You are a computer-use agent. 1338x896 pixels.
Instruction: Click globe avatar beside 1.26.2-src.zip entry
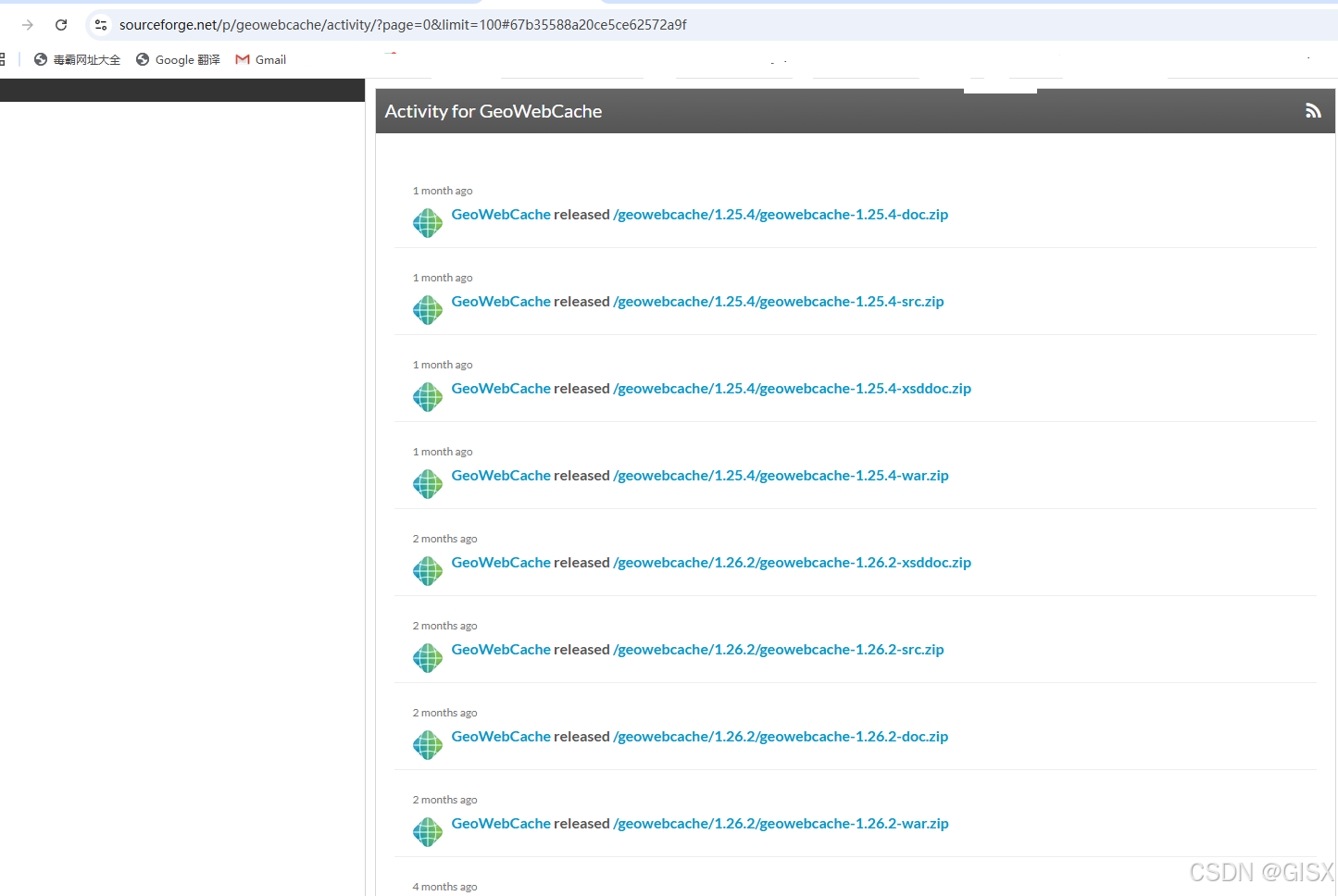[428, 658]
